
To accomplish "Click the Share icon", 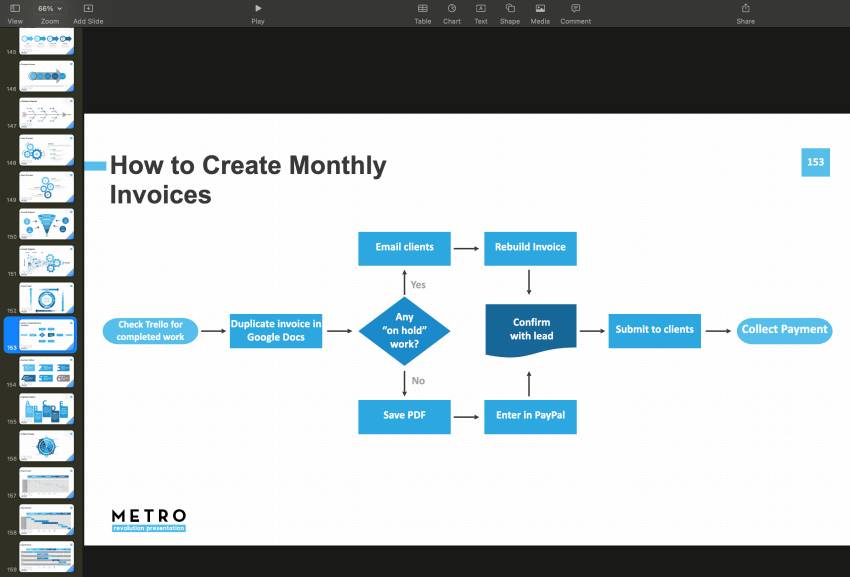I will pos(746,8).
